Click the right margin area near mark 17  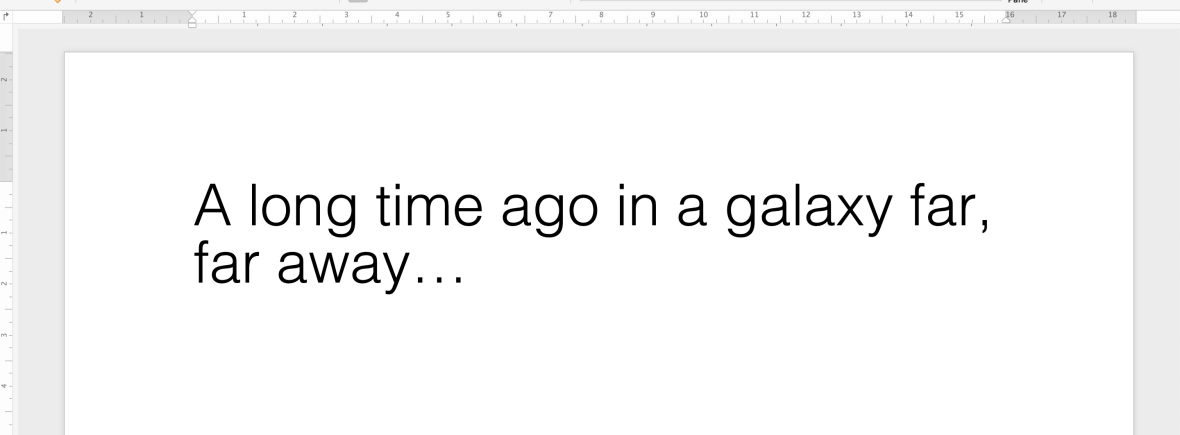coord(1061,16)
